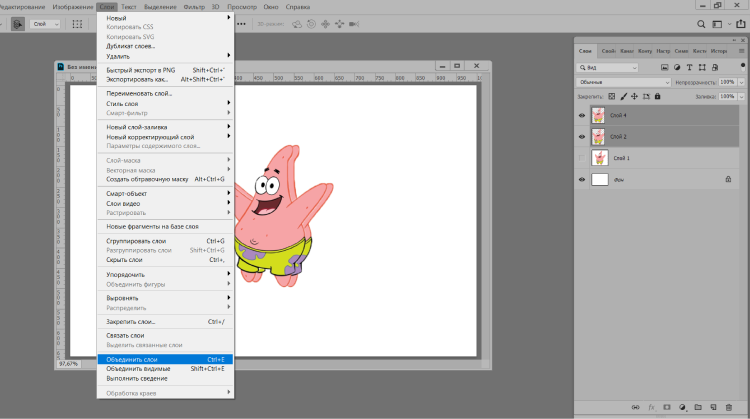Hide layer Слой 2 eye icon
This screenshot has width=750, height=419.
[x=582, y=137]
